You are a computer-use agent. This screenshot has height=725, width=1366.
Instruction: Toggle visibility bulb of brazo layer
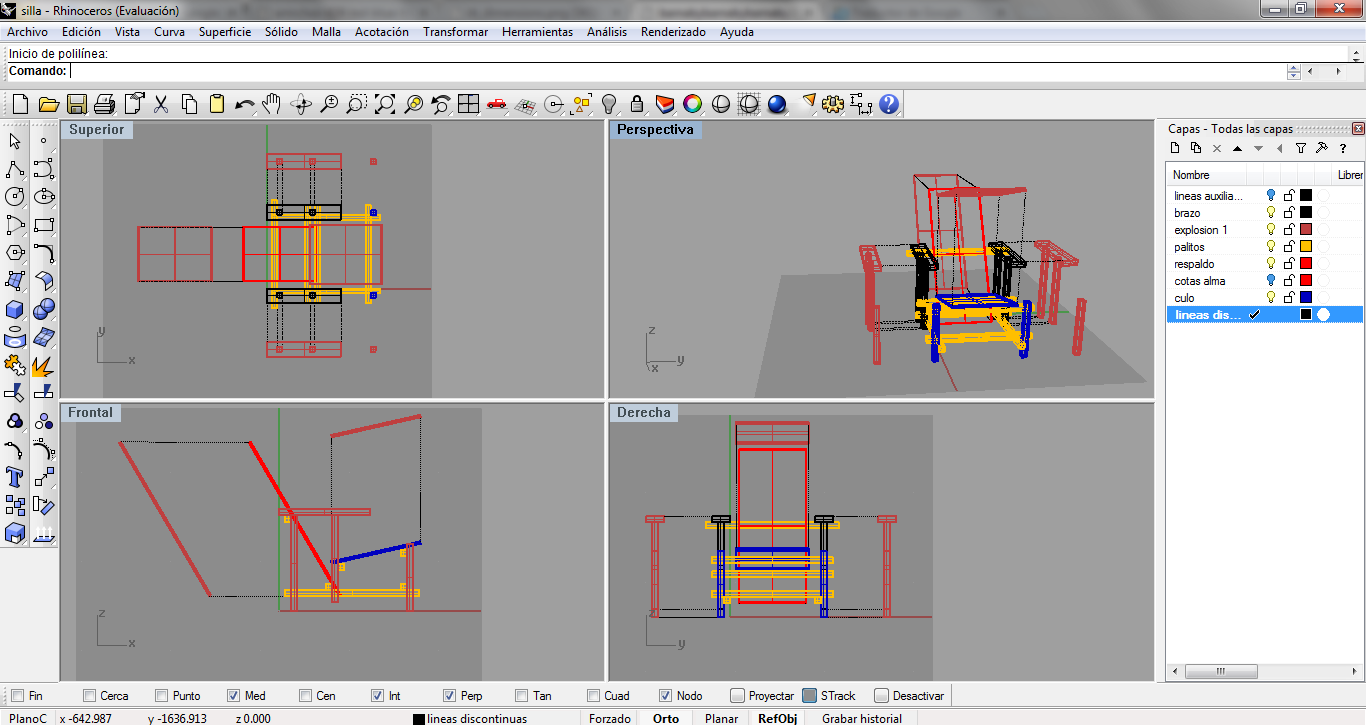point(1271,213)
